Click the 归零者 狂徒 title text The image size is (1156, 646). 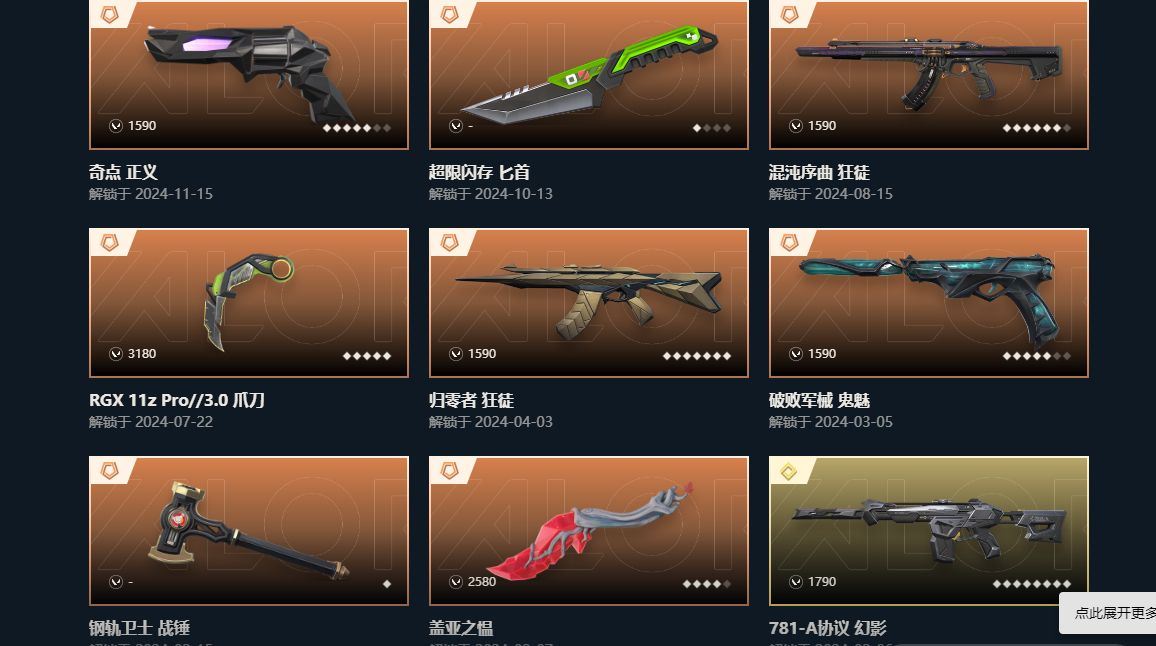471,400
